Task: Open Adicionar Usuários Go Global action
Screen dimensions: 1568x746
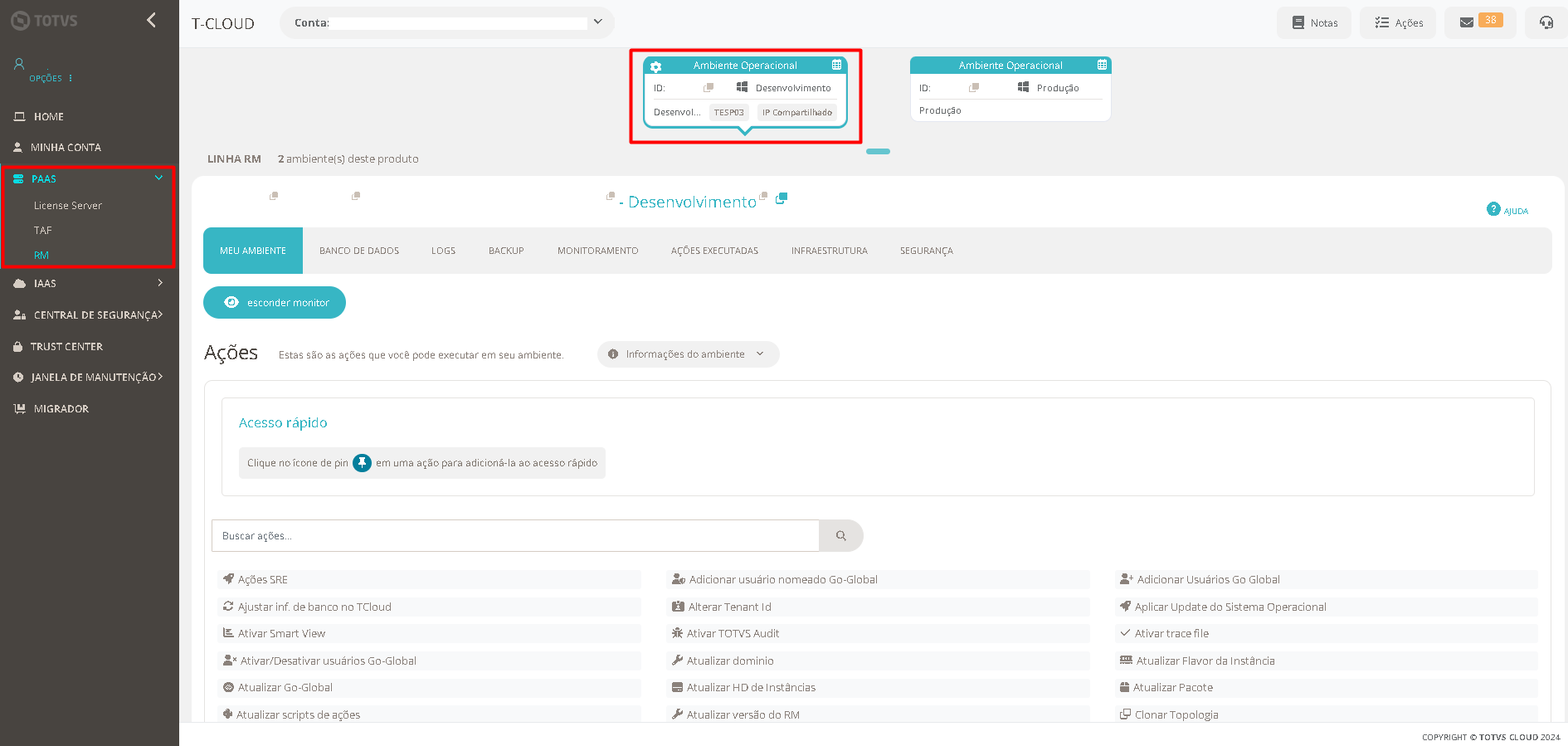Action: (x=1326, y=580)
